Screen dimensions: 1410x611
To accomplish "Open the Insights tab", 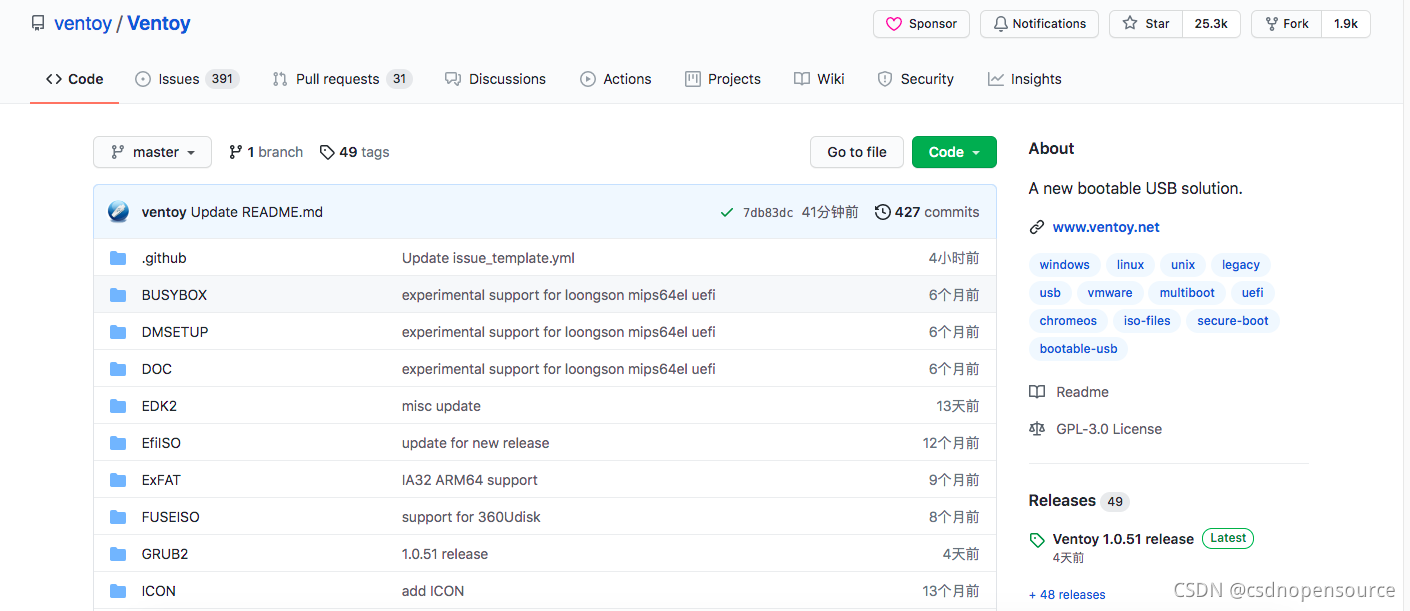I will point(1024,79).
